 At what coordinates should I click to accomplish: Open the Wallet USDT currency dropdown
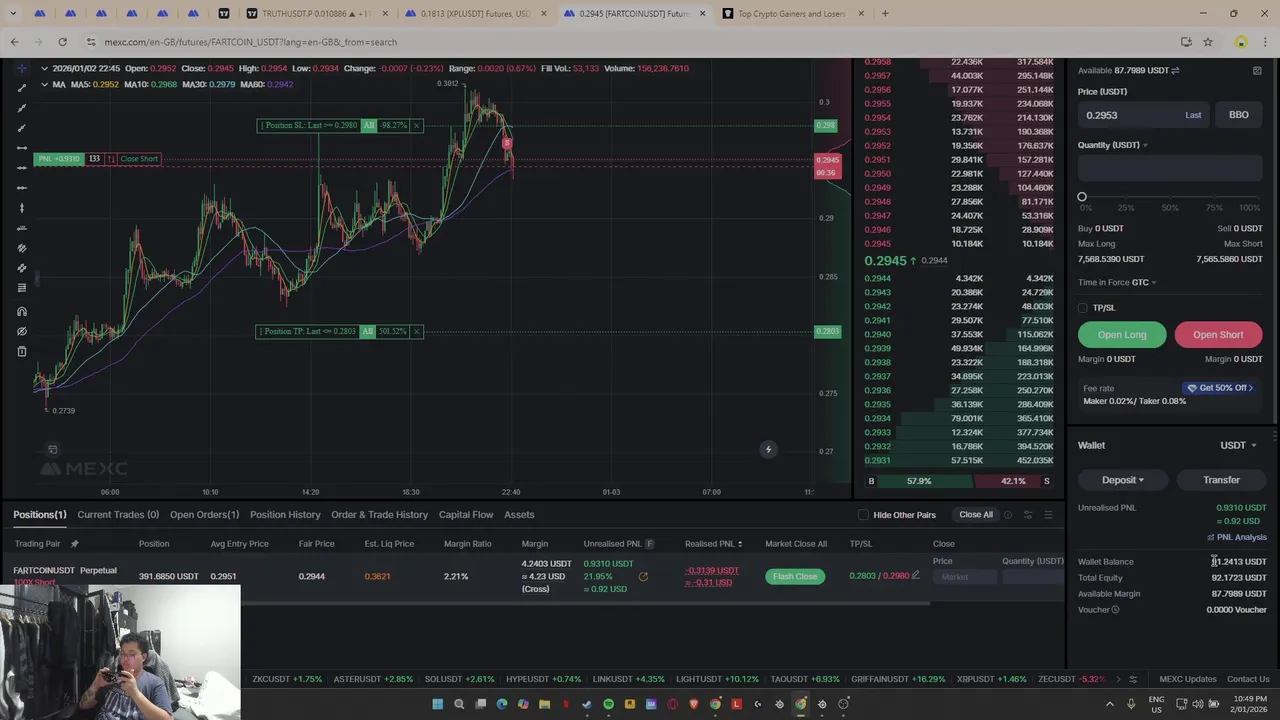tap(1238, 445)
